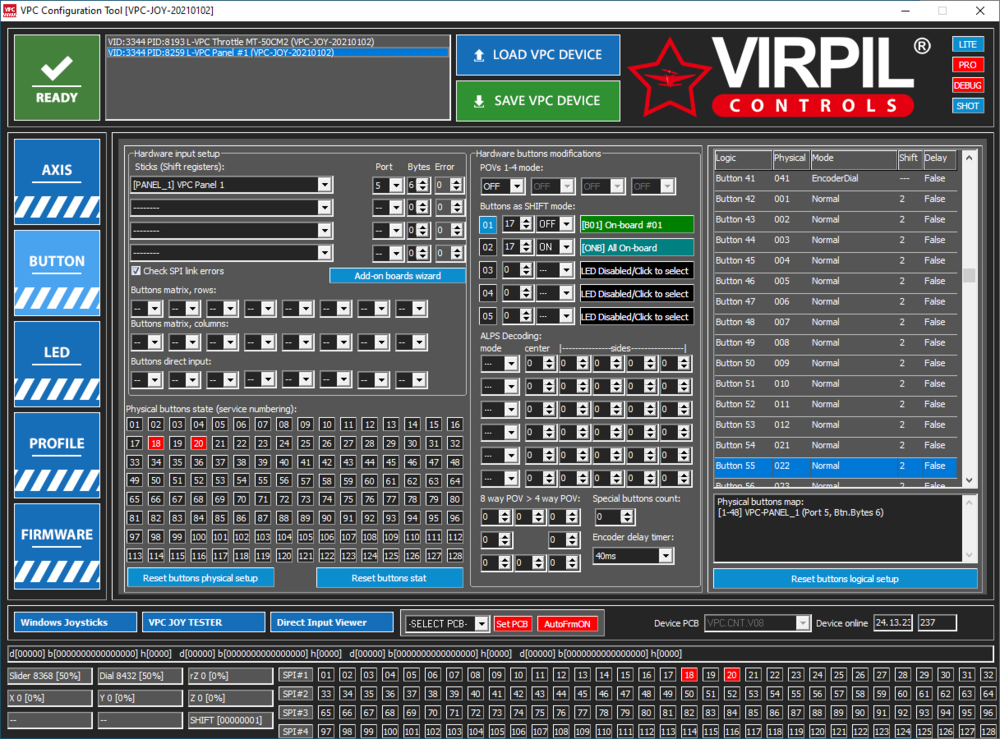
Task: Click Reset buttons stat
Action: click(389, 578)
